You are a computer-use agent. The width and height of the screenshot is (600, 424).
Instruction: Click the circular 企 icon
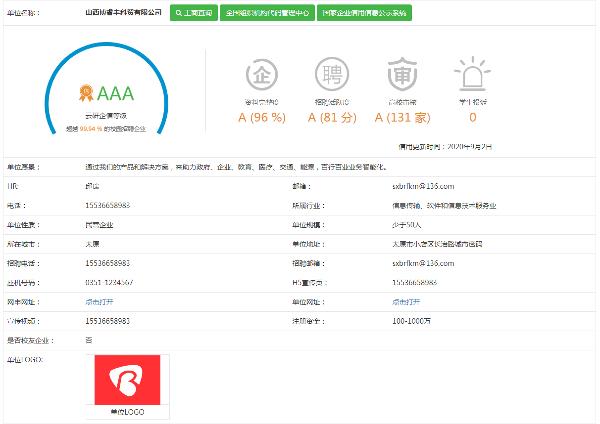pos(261,75)
